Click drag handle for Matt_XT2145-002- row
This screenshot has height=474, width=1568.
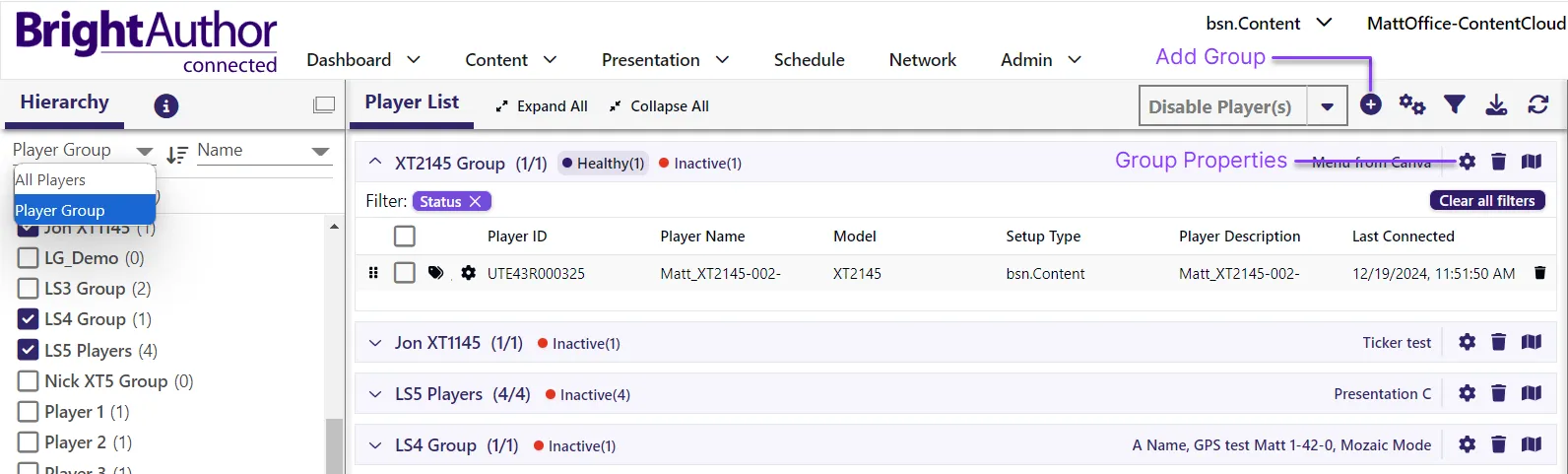pos(373,273)
